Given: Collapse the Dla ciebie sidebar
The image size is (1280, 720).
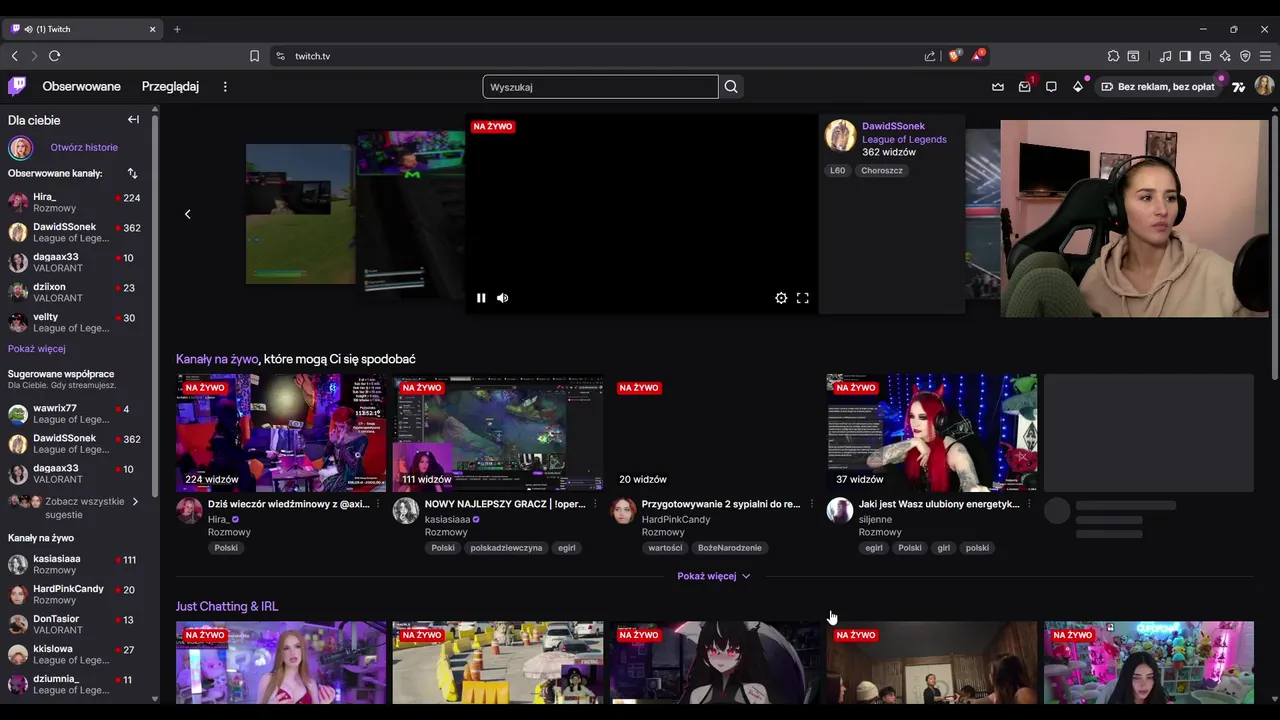Looking at the screenshot, I should pos(133,120).
